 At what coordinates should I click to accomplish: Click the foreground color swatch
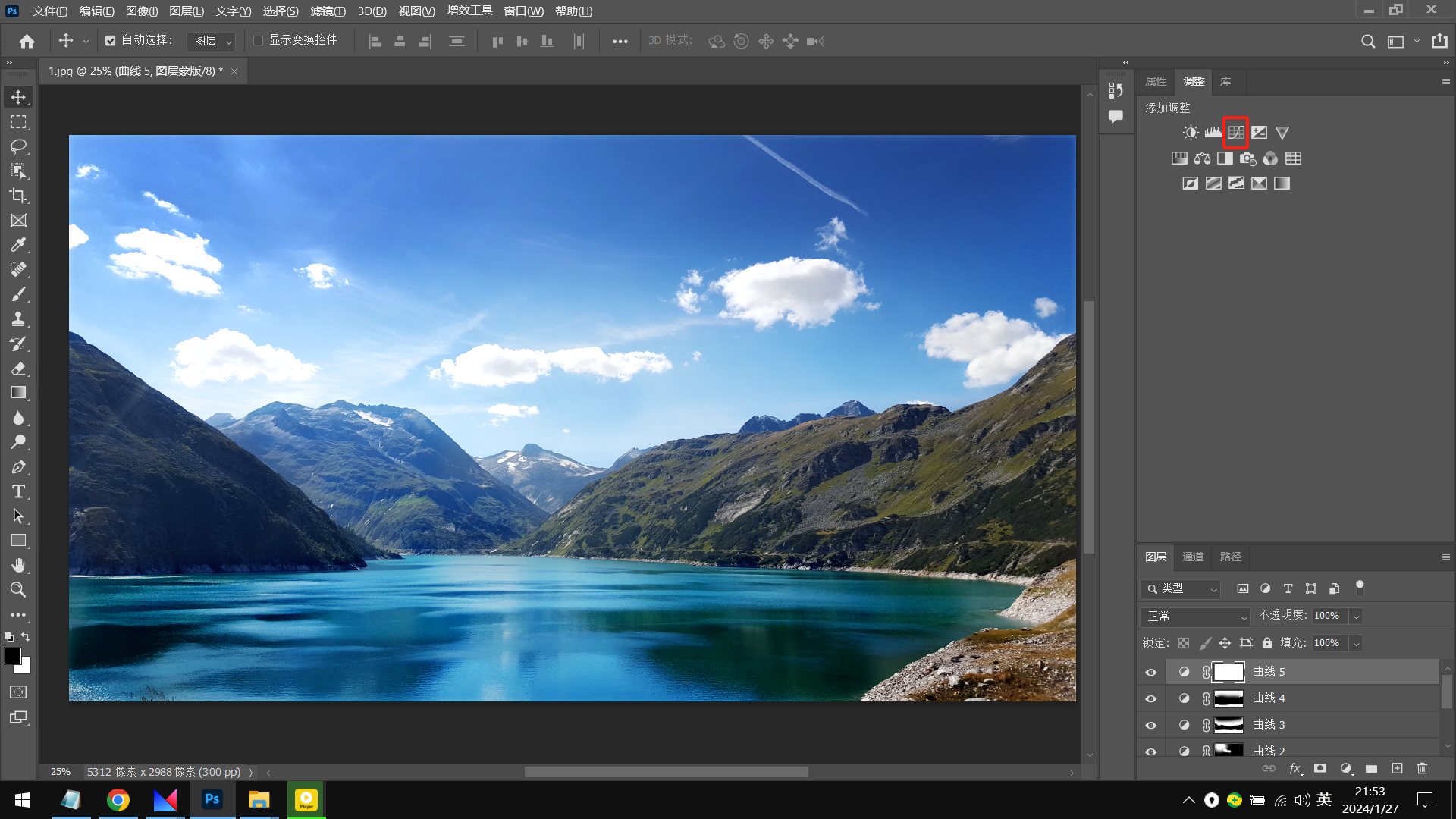(13, 656)
